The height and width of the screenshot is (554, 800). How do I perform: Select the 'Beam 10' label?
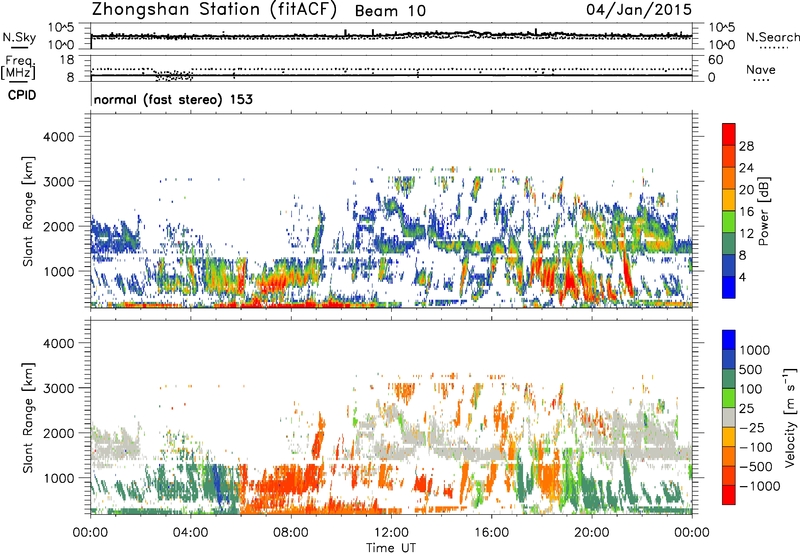tap(390, 11)
